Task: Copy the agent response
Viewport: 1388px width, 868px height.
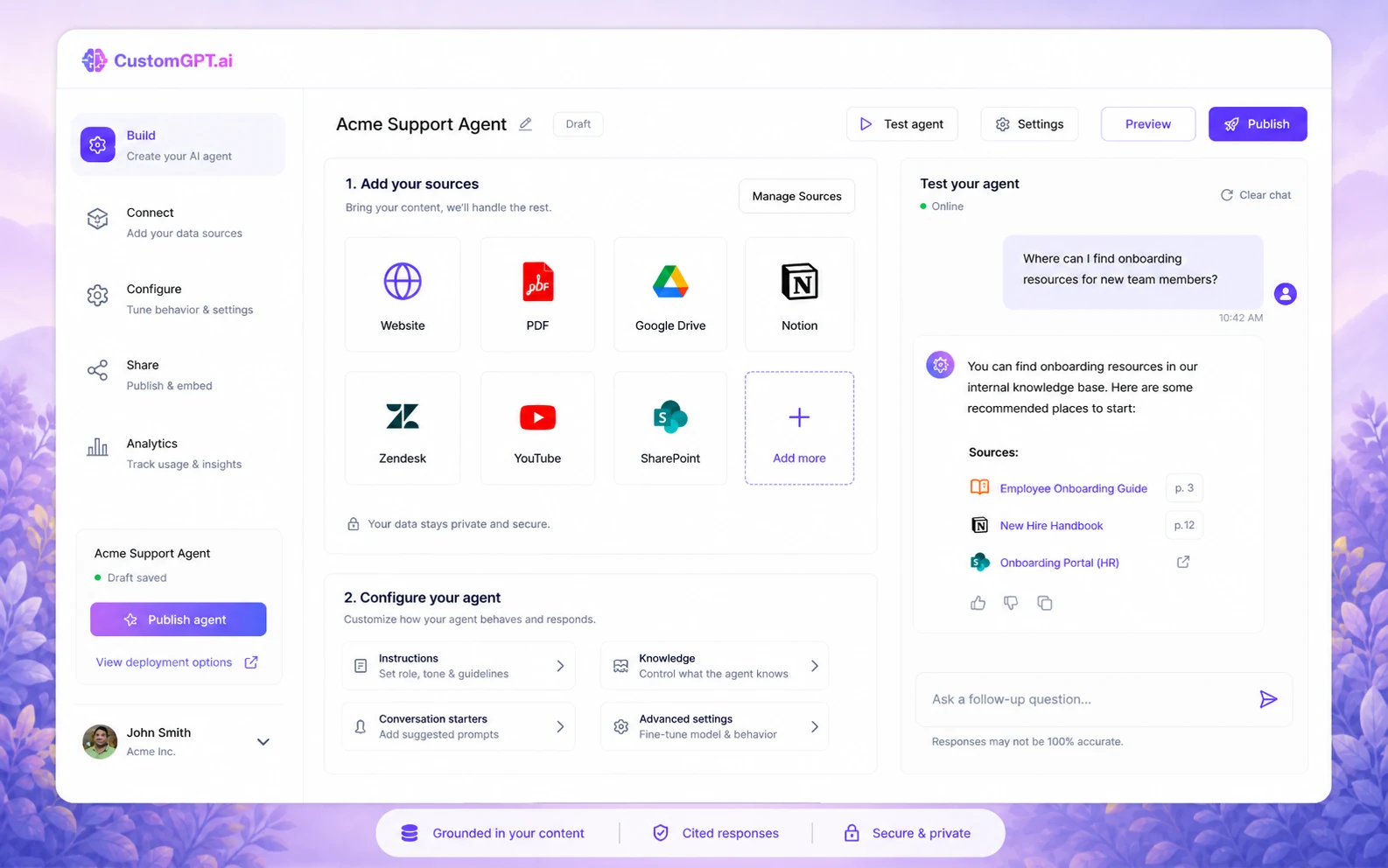Action: click(1044, 603)
